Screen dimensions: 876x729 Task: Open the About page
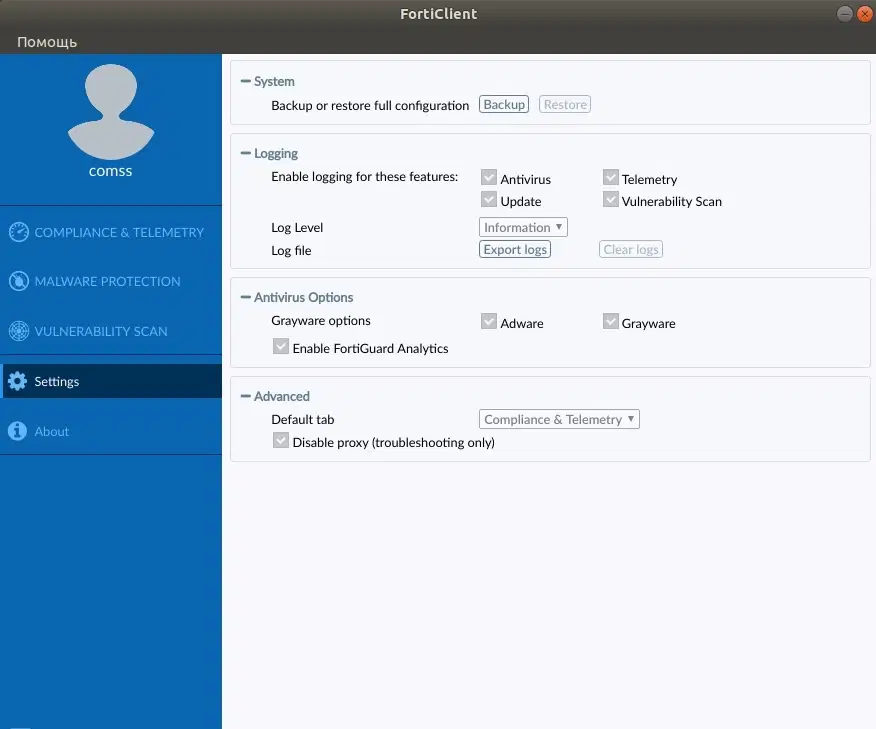[111, 431]
